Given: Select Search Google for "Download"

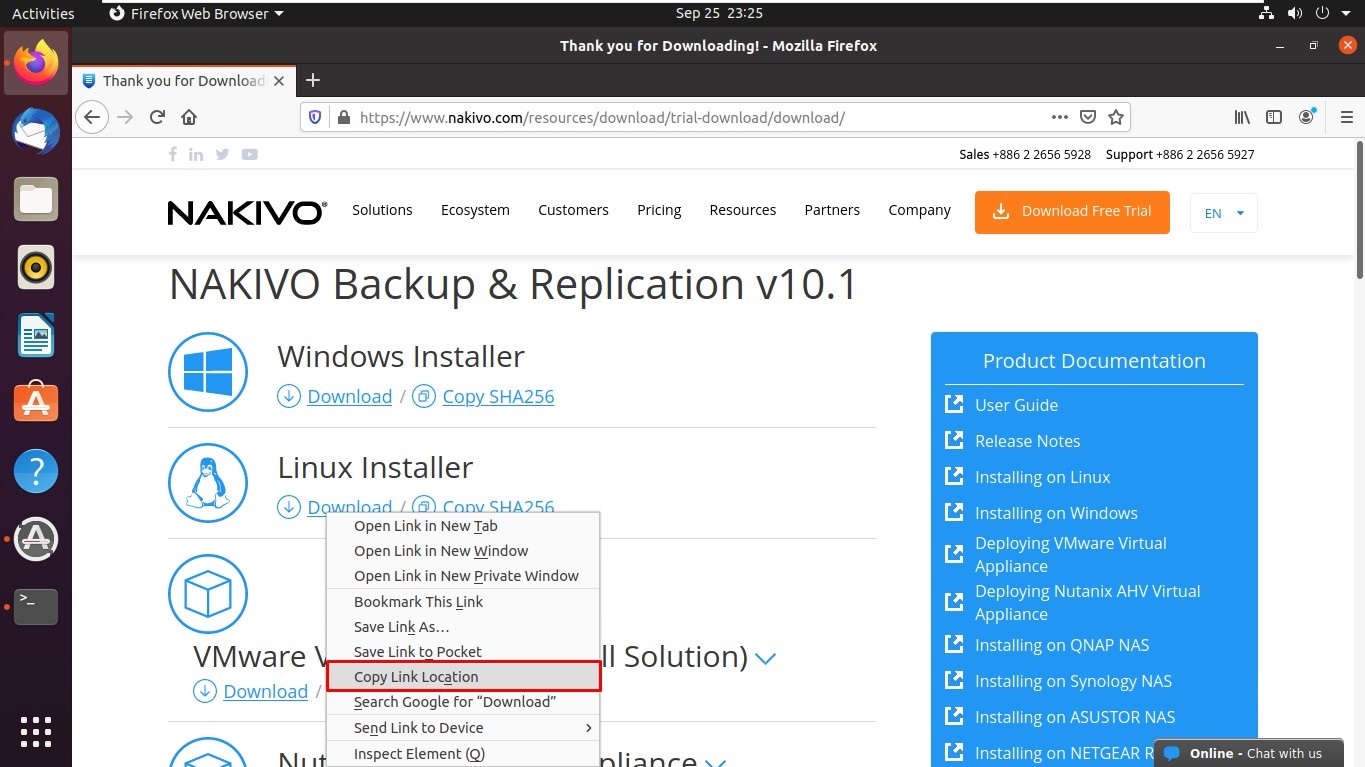Looking at the screenshot, I should click(x=463, y=702).
